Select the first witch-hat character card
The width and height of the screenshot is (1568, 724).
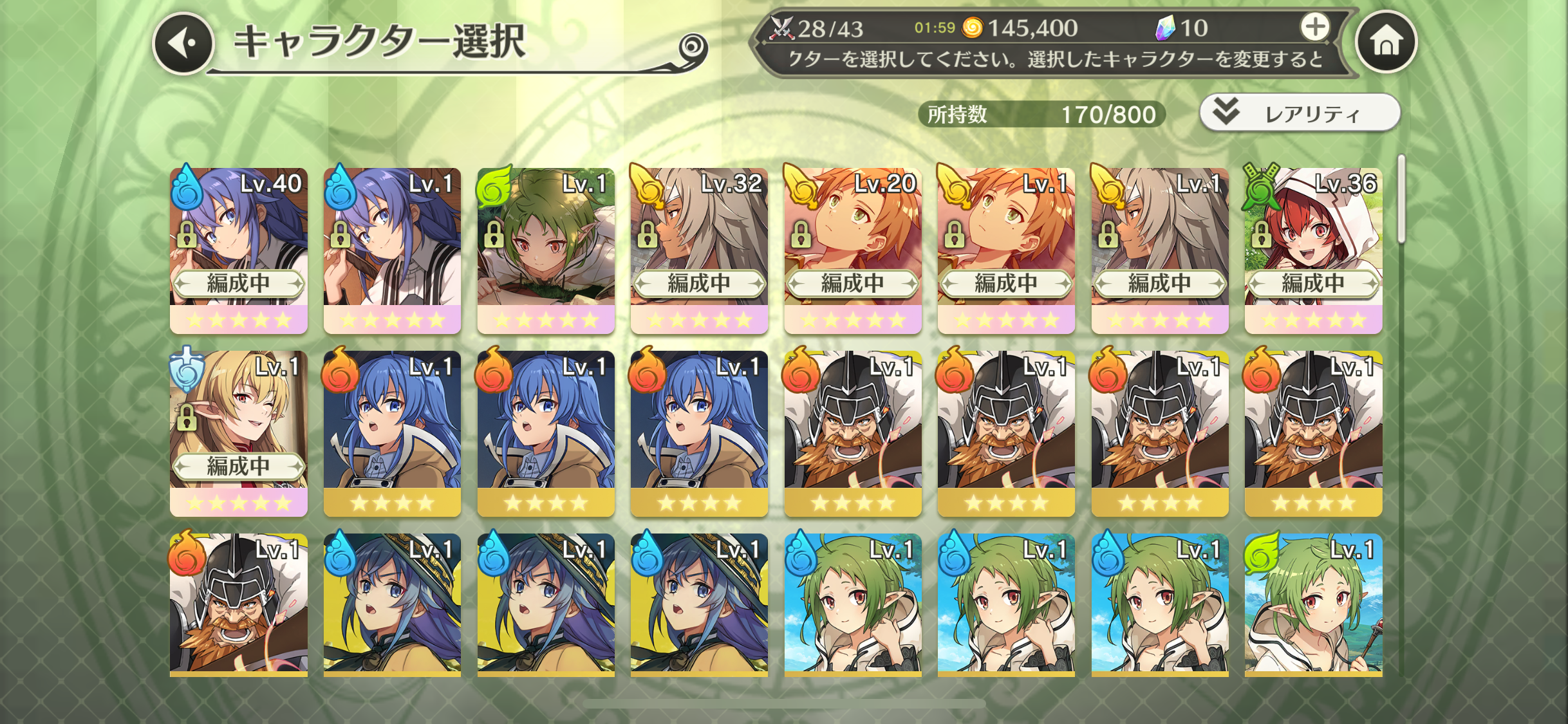(392, 605)
